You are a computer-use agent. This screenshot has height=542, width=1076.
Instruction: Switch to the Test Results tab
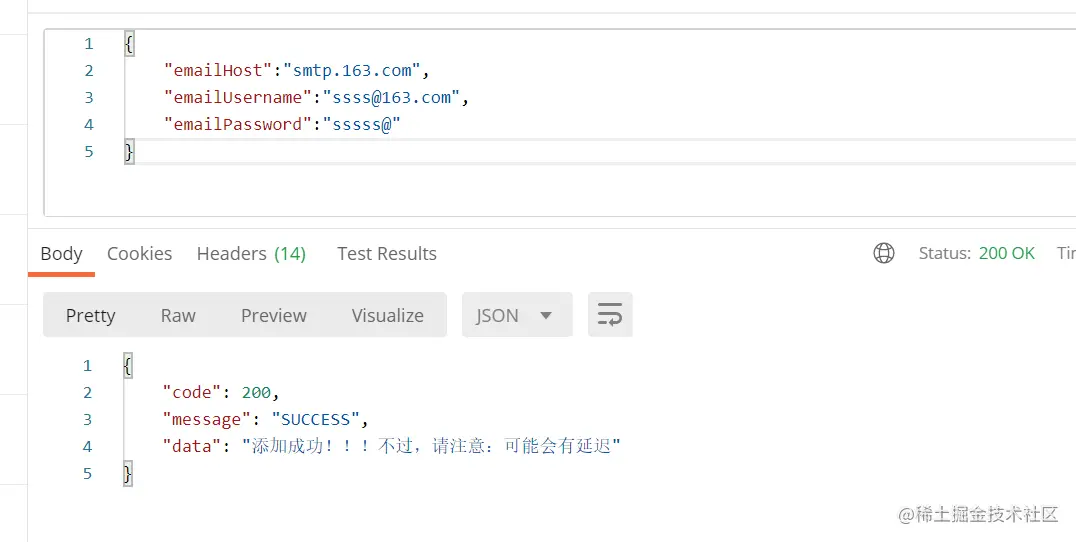387,254
